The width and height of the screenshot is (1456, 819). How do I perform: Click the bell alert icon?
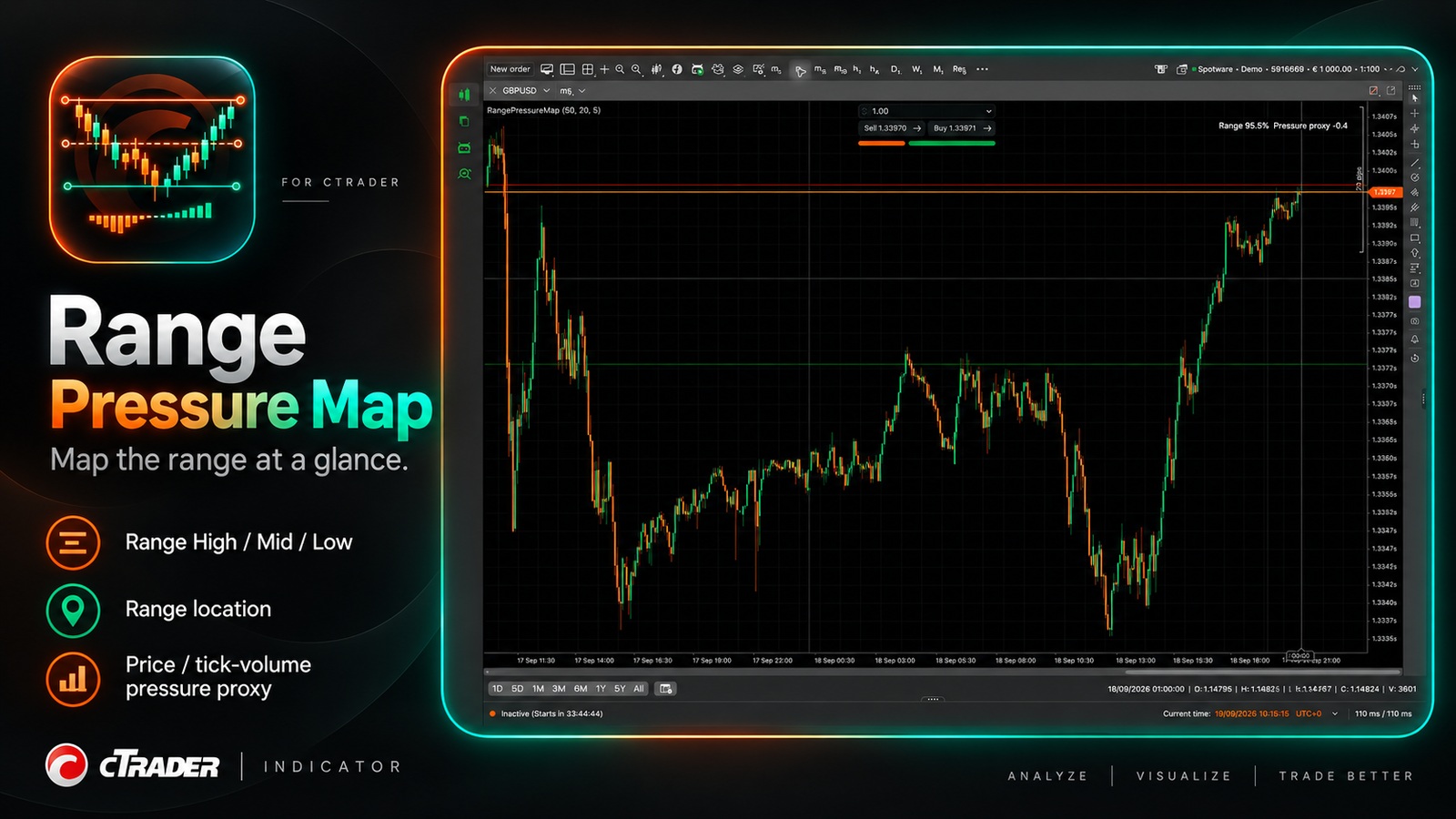[x=1414, y=339]
